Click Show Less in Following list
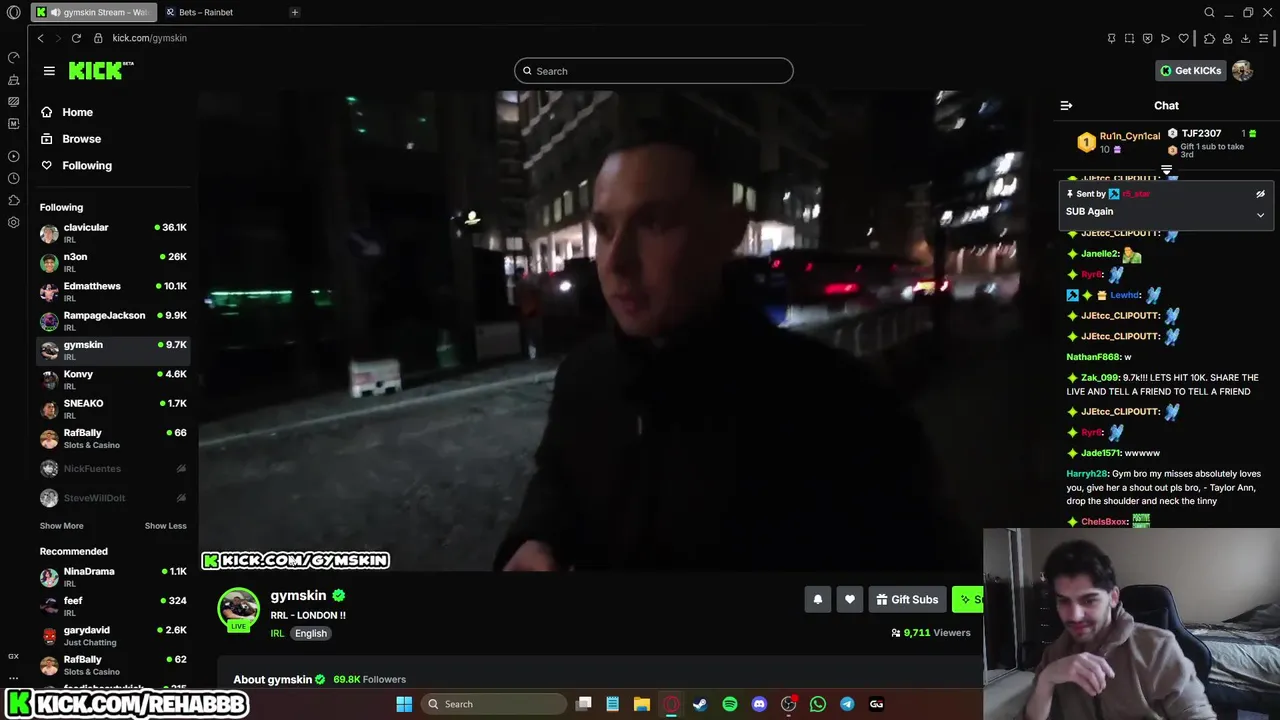Image resolution: width=1280 pixels, height=720 pixels. coord(165,526)
